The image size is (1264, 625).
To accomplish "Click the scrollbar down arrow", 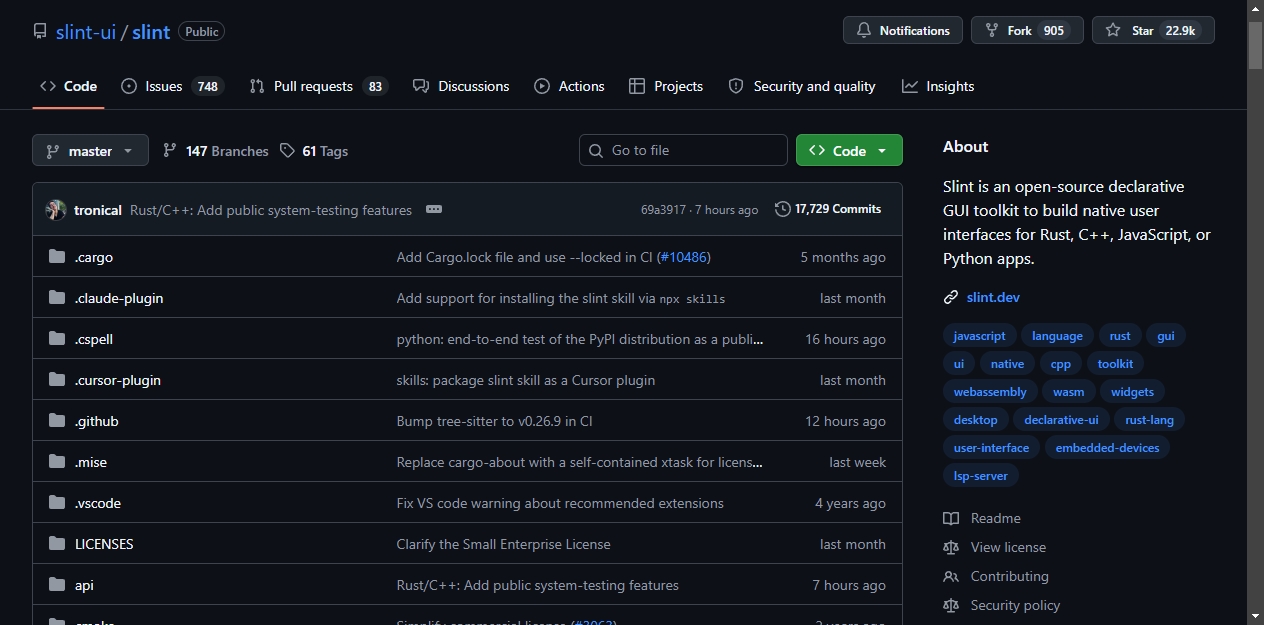I will [1255, 616].
